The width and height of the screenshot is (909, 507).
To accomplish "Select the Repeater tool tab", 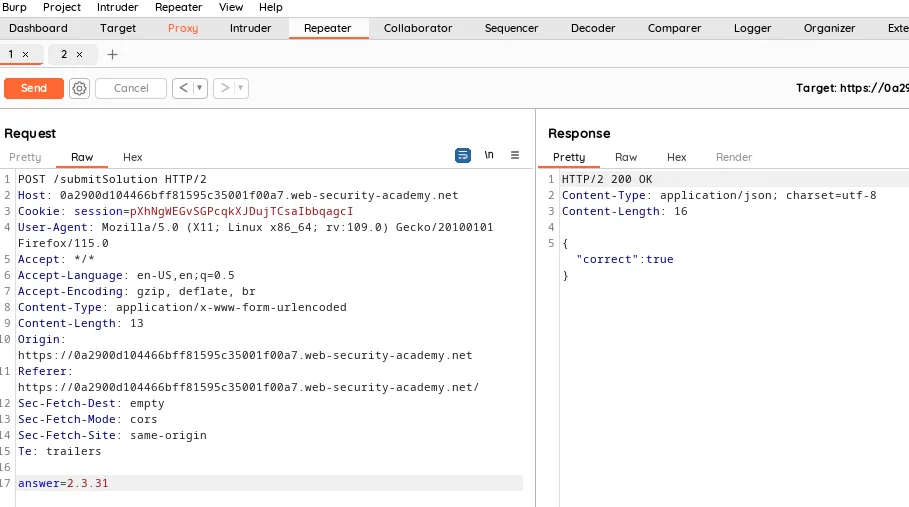I will (328, 28).
